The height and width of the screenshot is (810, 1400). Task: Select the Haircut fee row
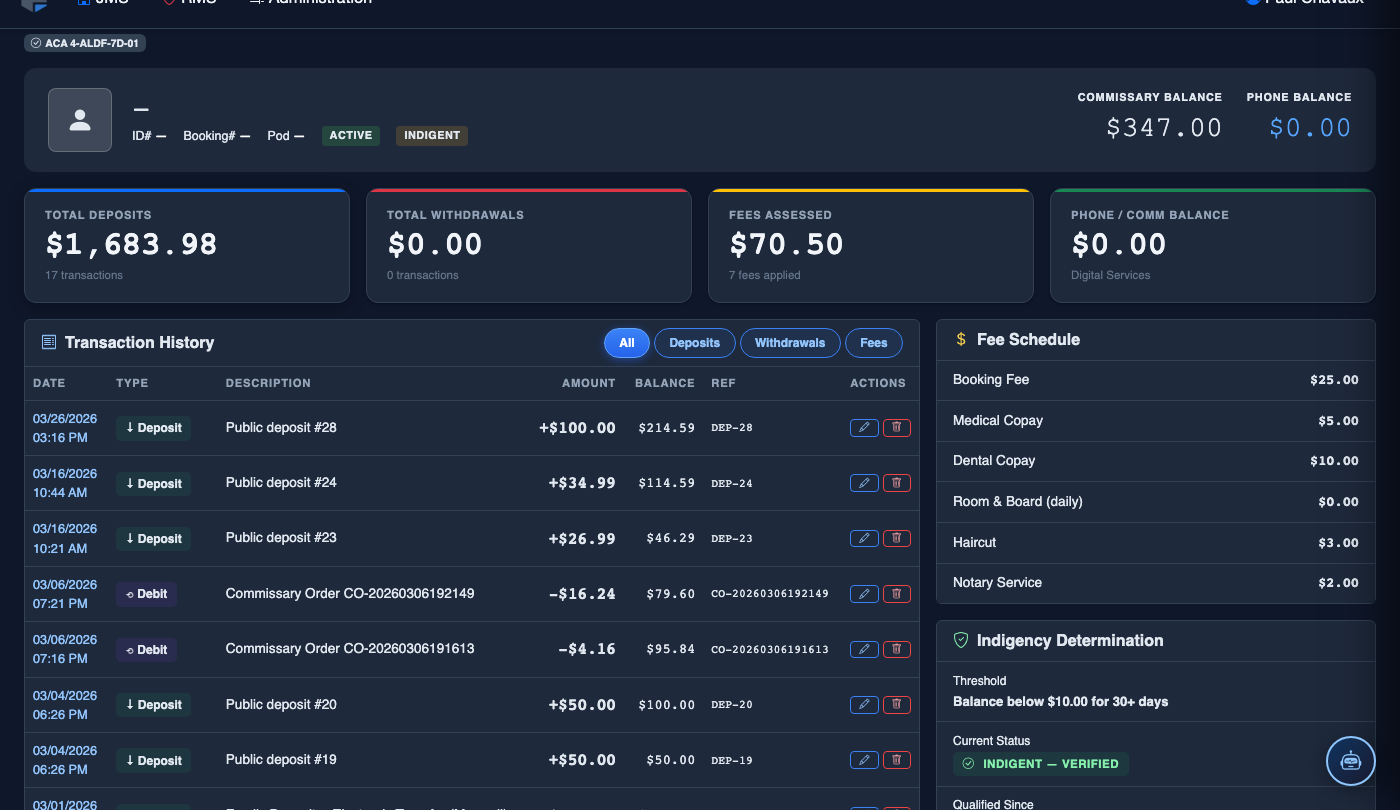click(1156, 543)
